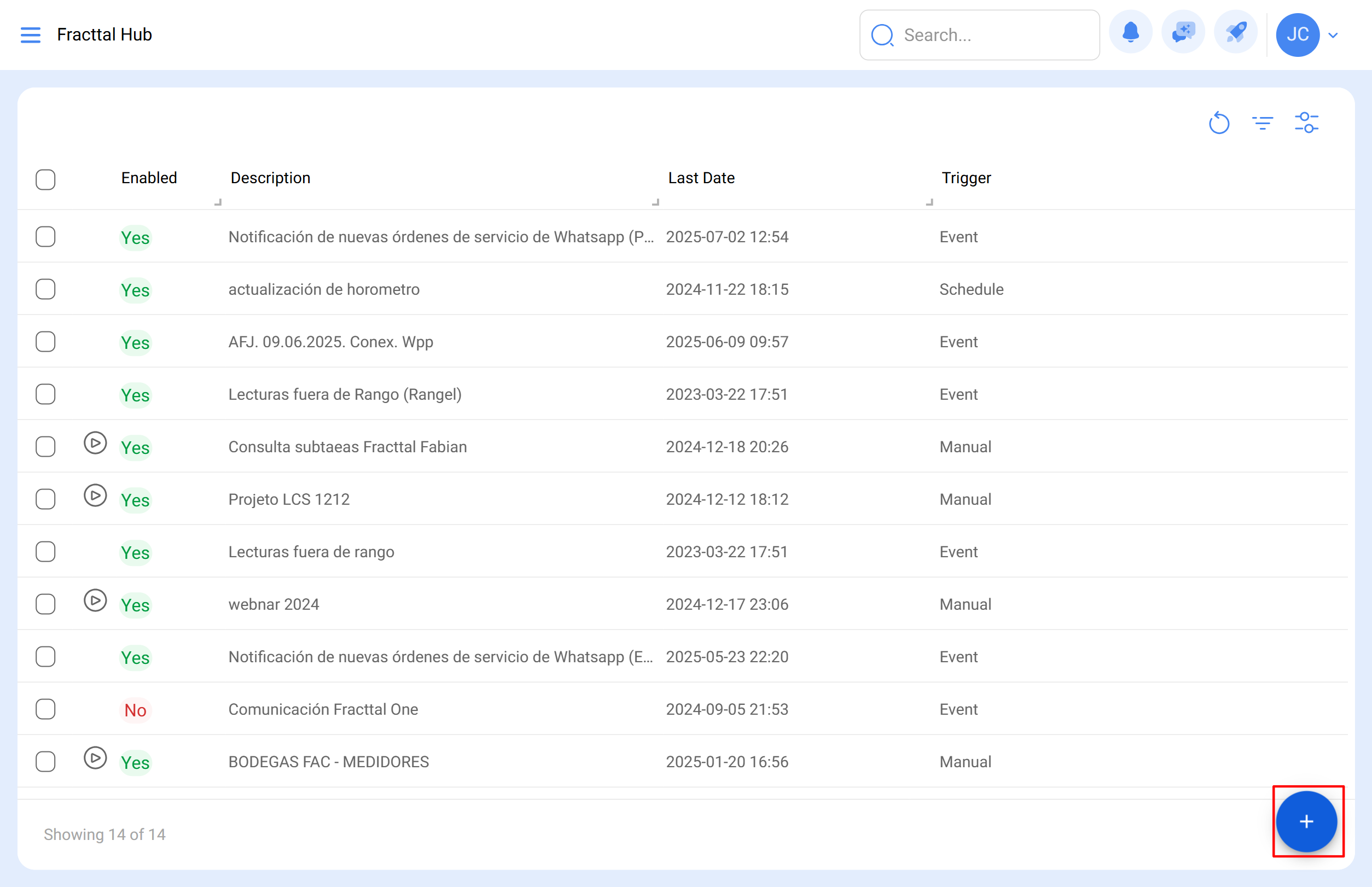Click the No badge on Comunicación row
1372x887 pixels.
pos(136,710)
